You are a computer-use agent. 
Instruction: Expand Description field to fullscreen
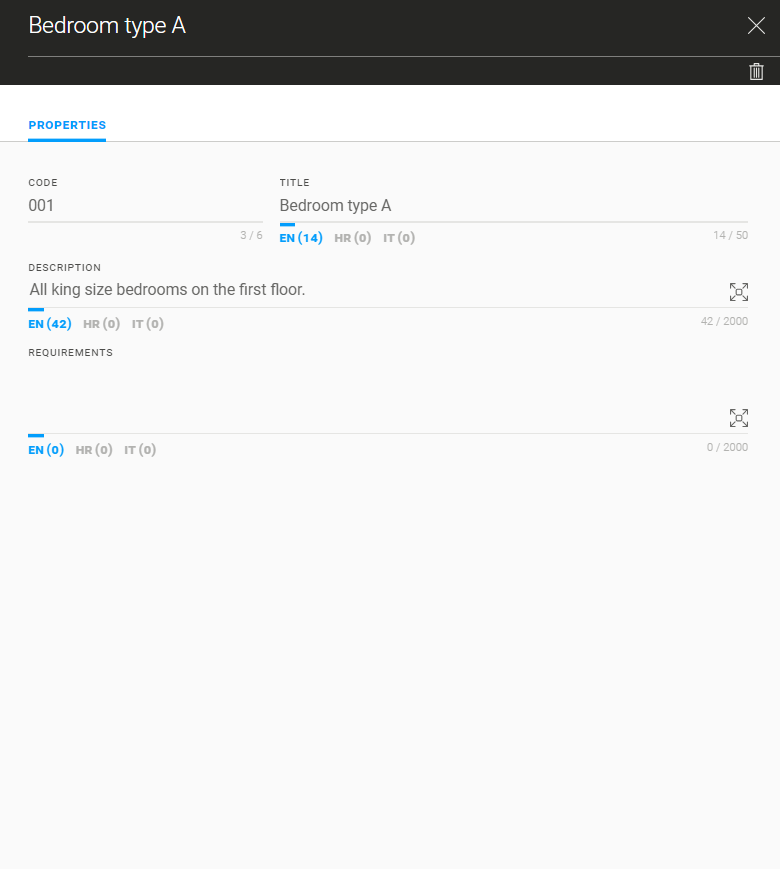tap(738, 292)
